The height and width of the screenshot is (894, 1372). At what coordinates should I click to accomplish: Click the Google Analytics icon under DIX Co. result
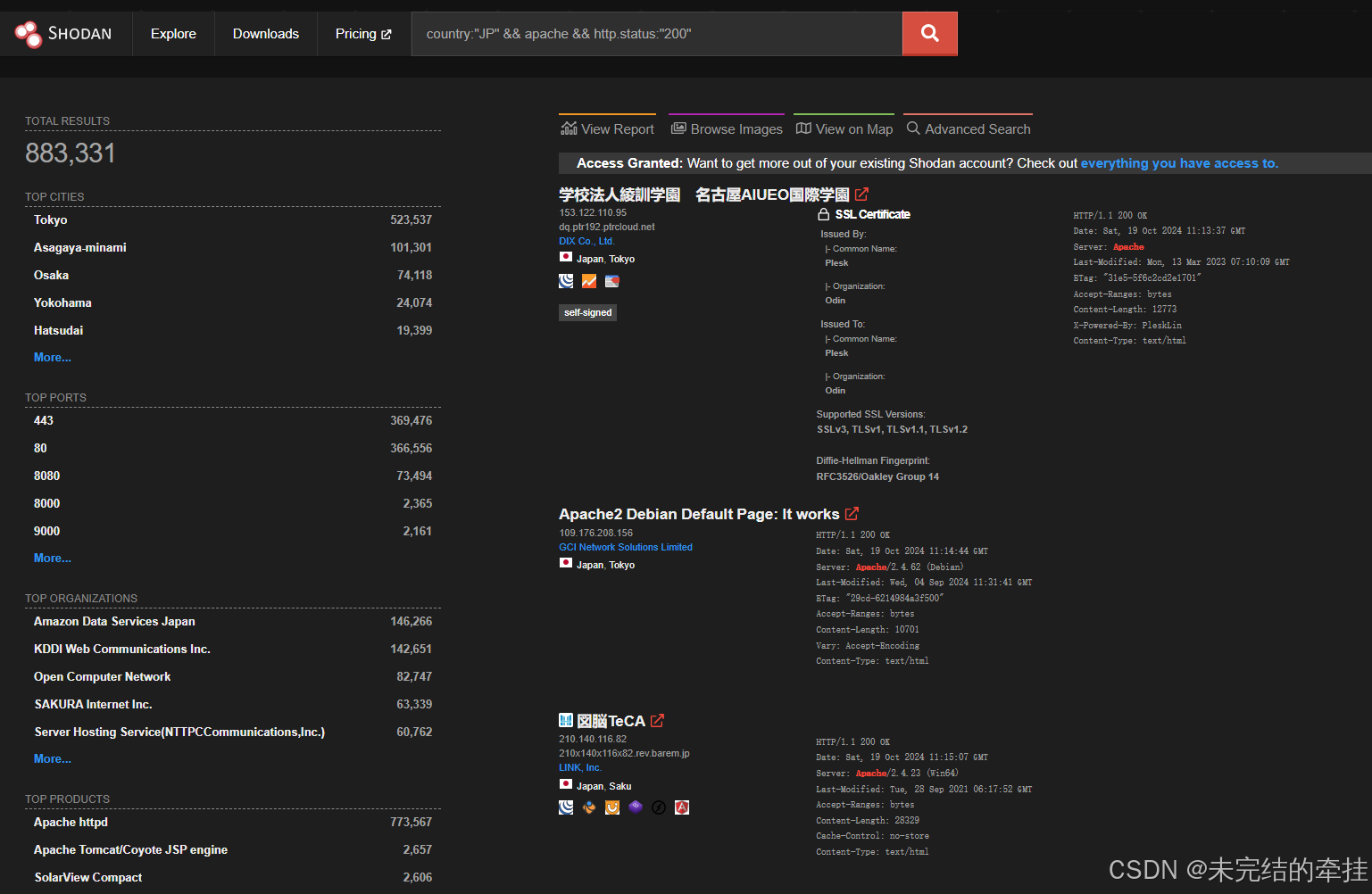tap(589, 281)
